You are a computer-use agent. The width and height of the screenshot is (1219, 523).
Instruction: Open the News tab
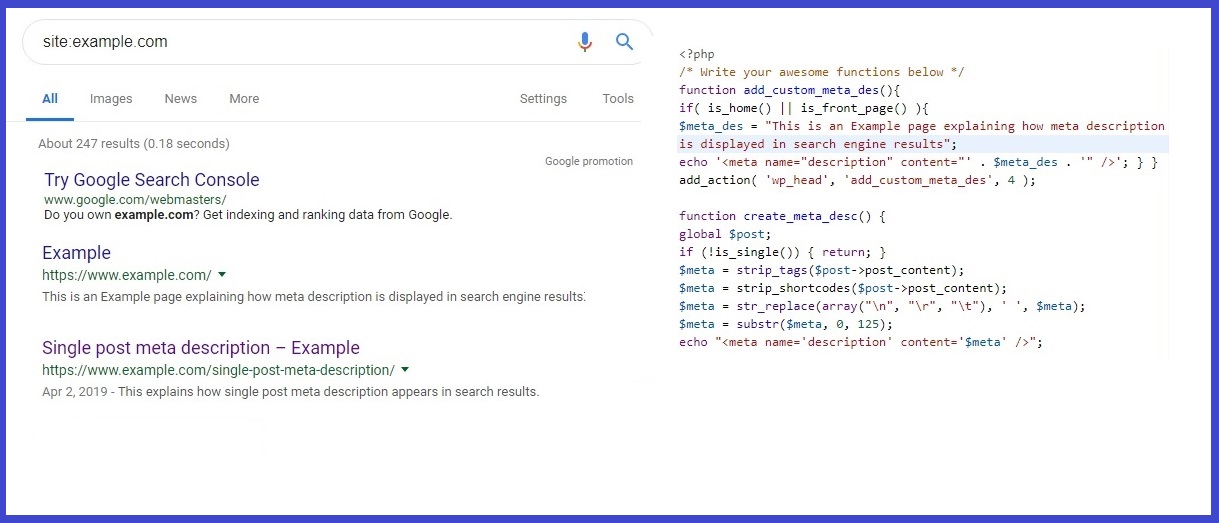[181, 99]
